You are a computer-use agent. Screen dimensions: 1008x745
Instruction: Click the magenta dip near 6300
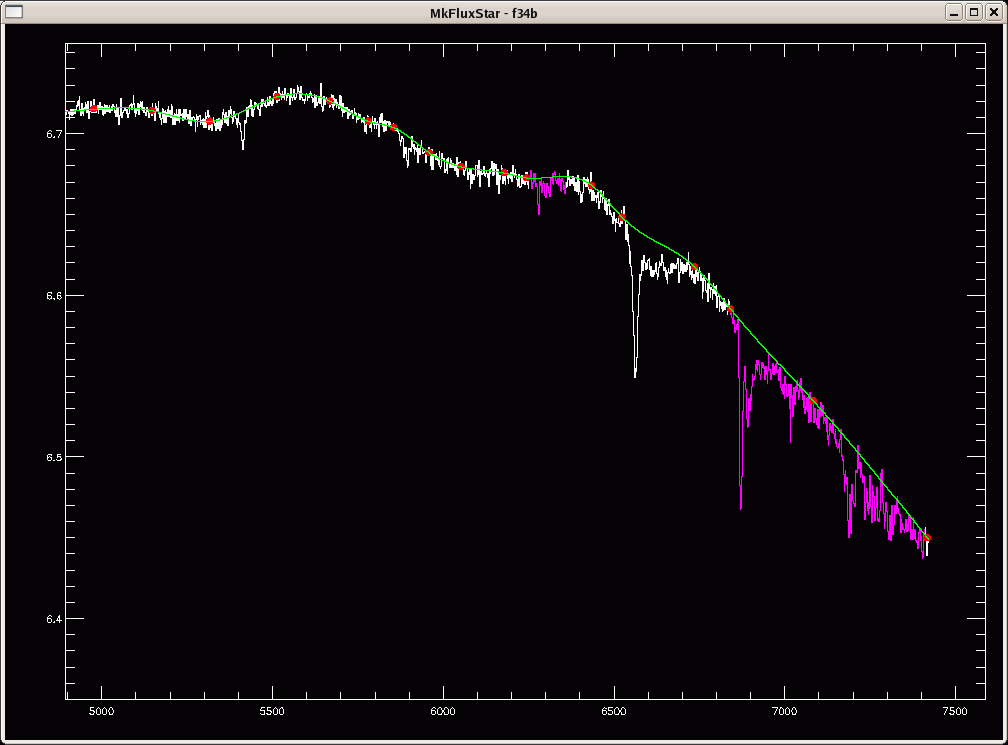coord(538,212)
